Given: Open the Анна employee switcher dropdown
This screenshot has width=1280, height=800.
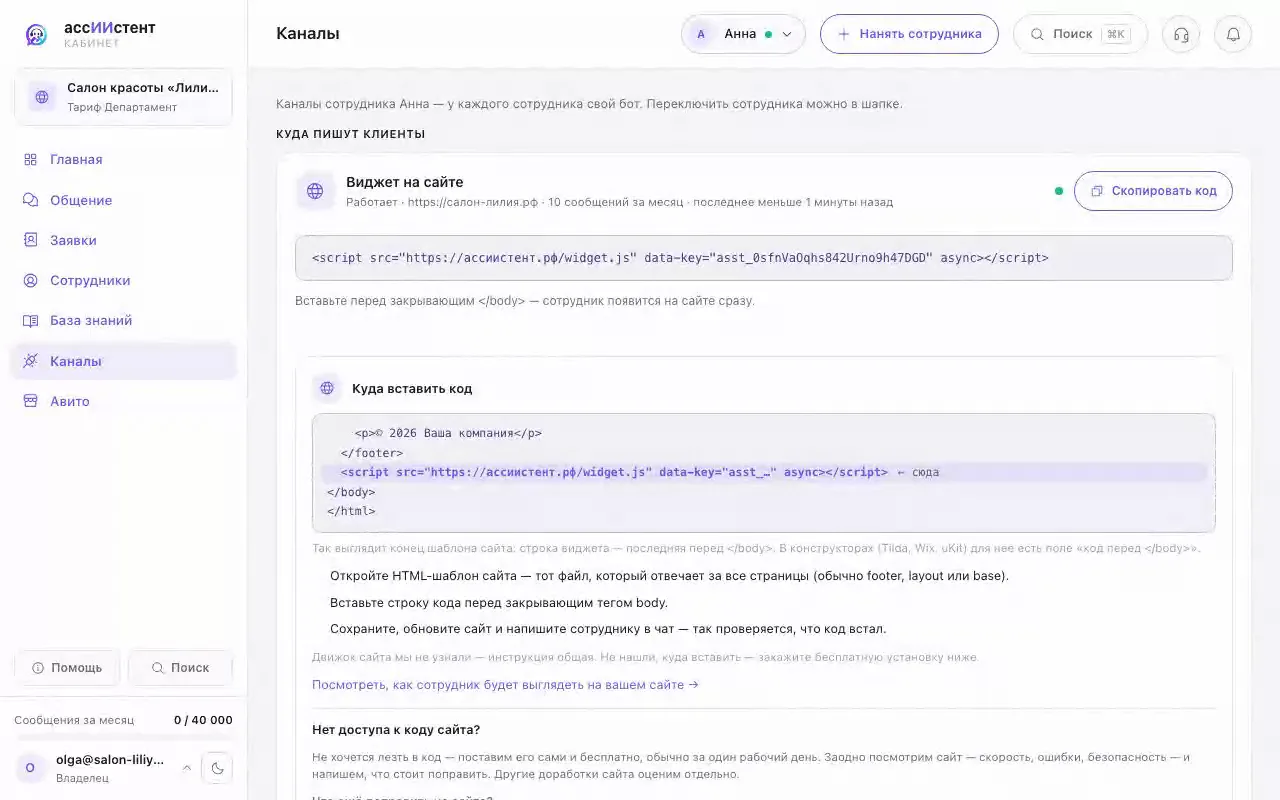Looking at the screenshot, I should [x=744, y=34].
